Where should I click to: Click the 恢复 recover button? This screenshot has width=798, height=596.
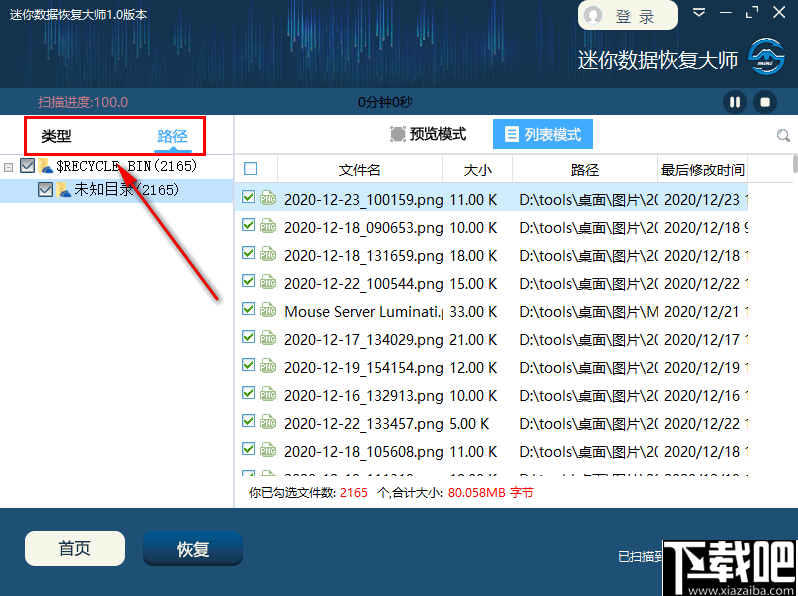click(193, 549)
